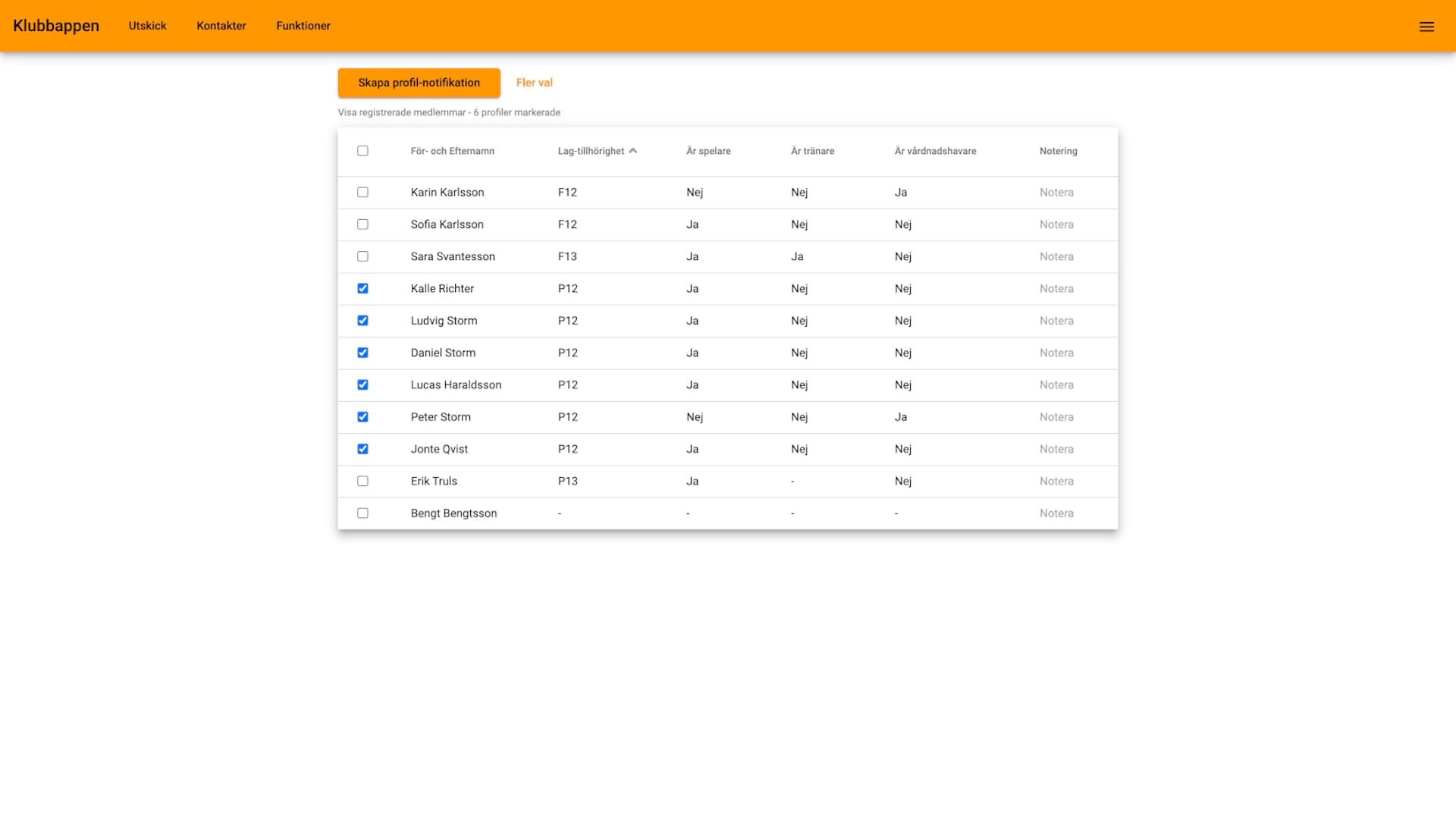
Task: Uncheck the Lucas Haraldsson checkbox
Action: click(x=362, y=384)
